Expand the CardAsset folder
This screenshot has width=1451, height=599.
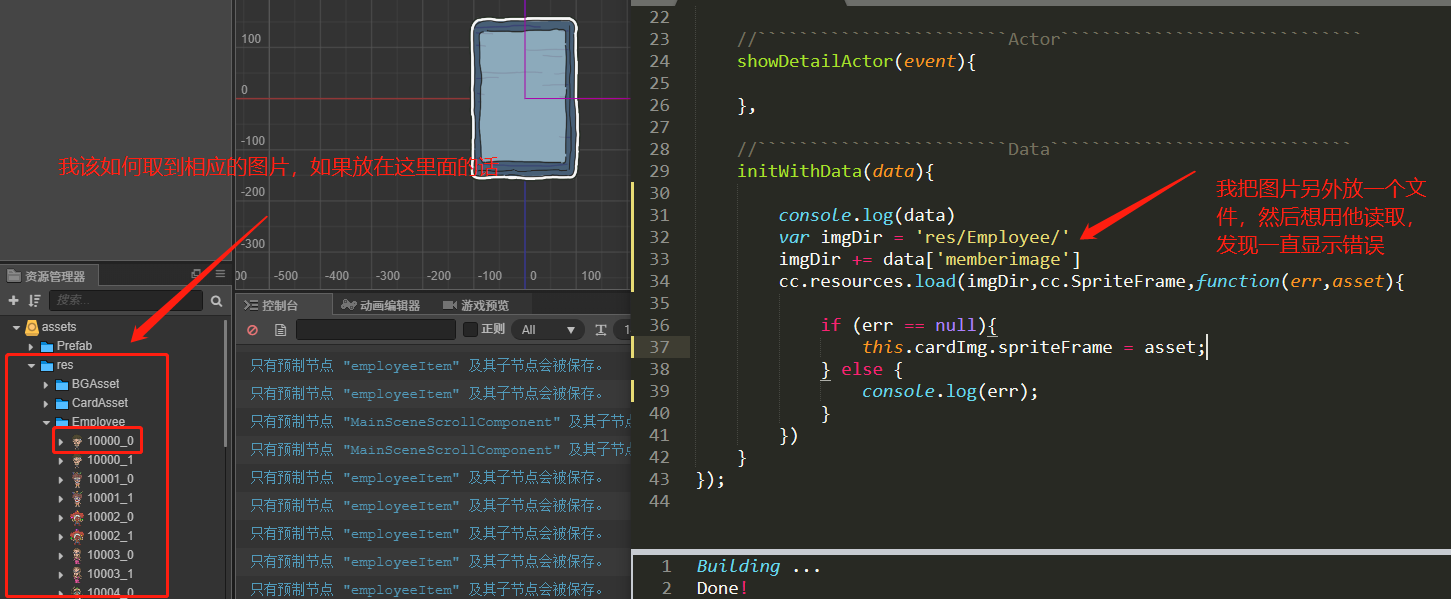pyautogui.click(x=46, y=403)
